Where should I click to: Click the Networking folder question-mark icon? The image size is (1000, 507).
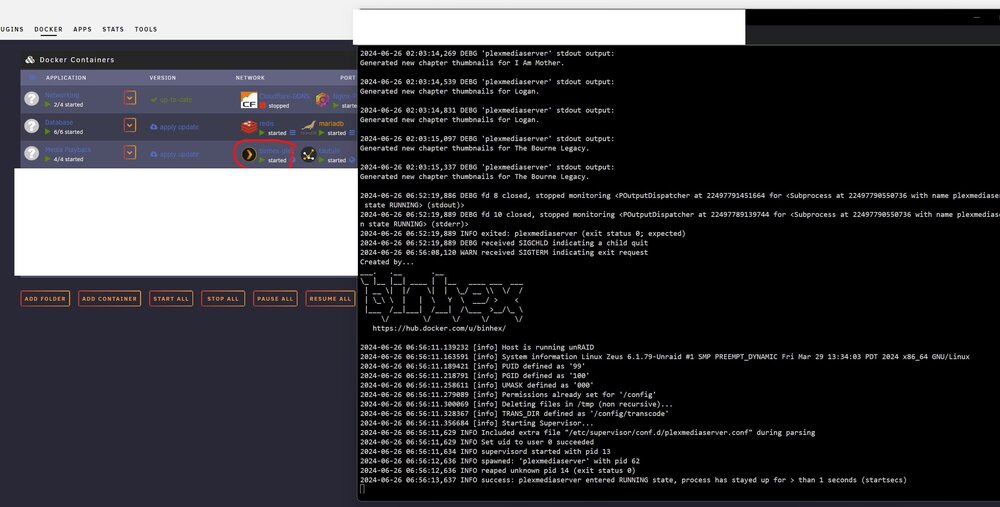click(x=31, y=99)
